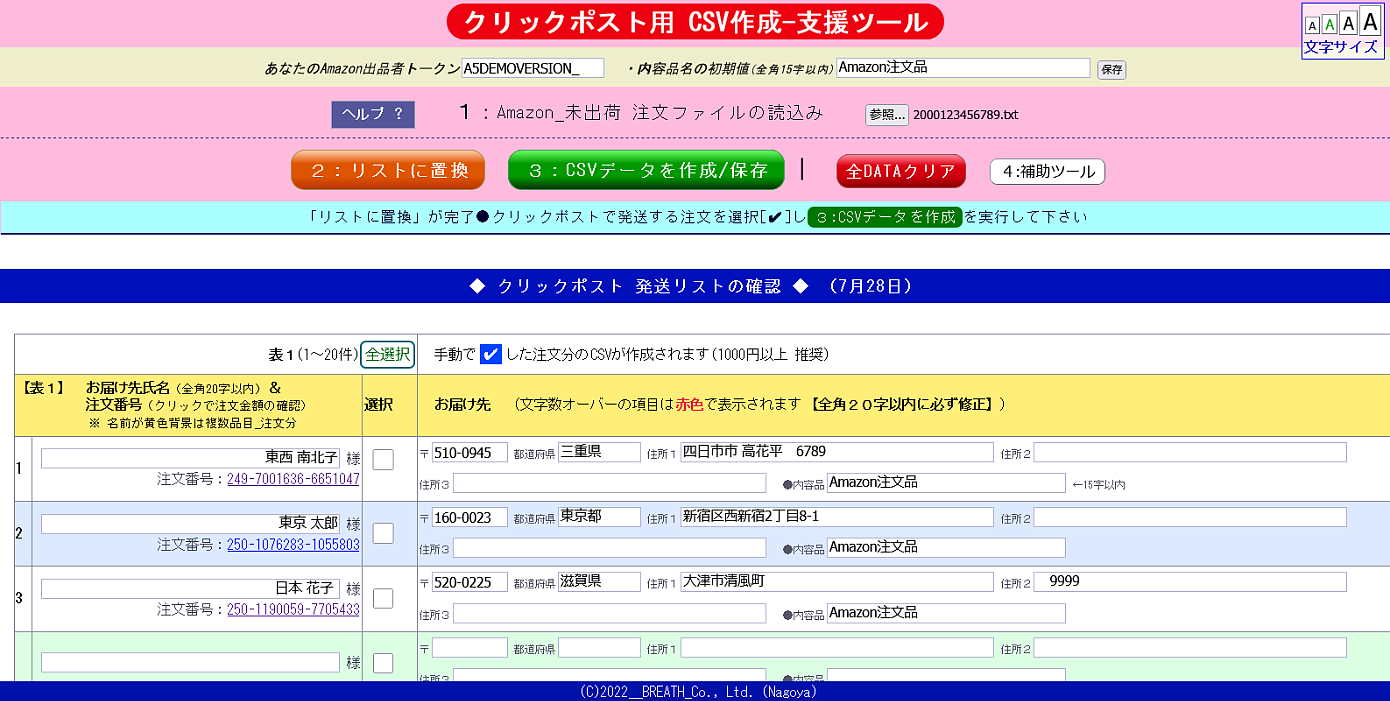The image size is (1390, 701).
Task: Tick the checkbox in the empty fourth row
Action: 383,663
